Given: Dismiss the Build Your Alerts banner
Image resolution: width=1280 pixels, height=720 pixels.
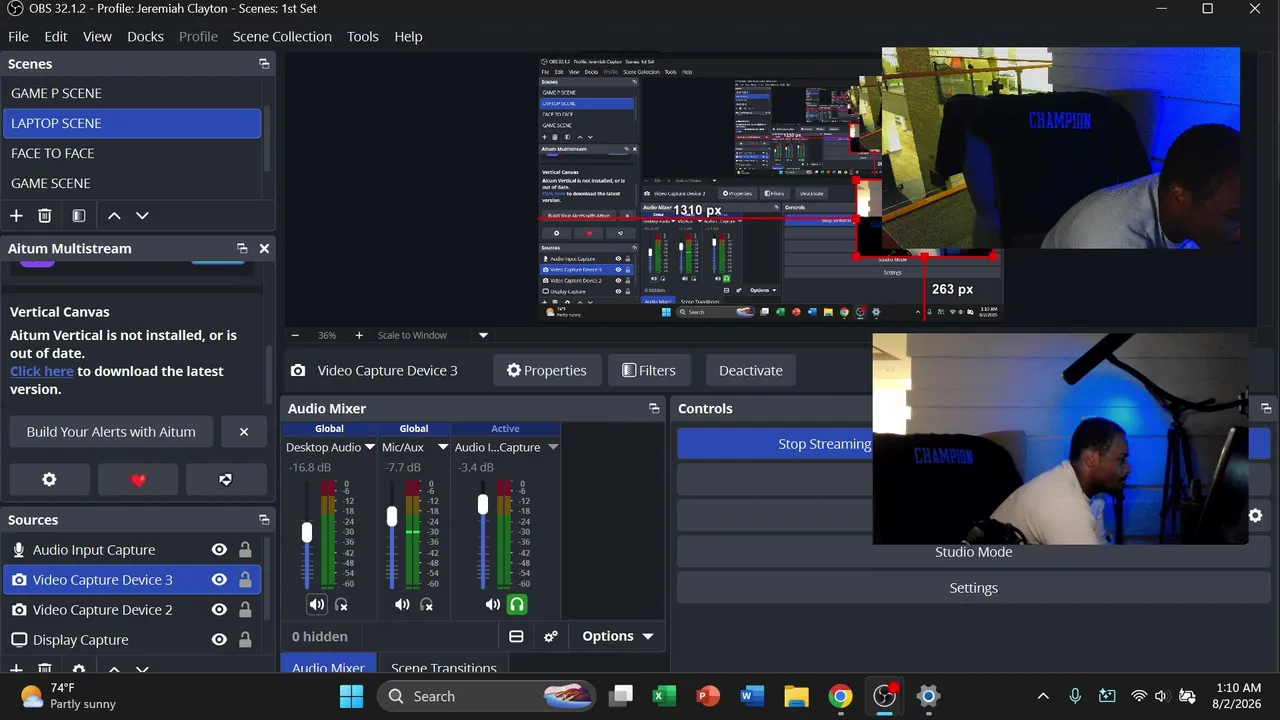Looking at the screenshot, I should click(x=244, y=432).
